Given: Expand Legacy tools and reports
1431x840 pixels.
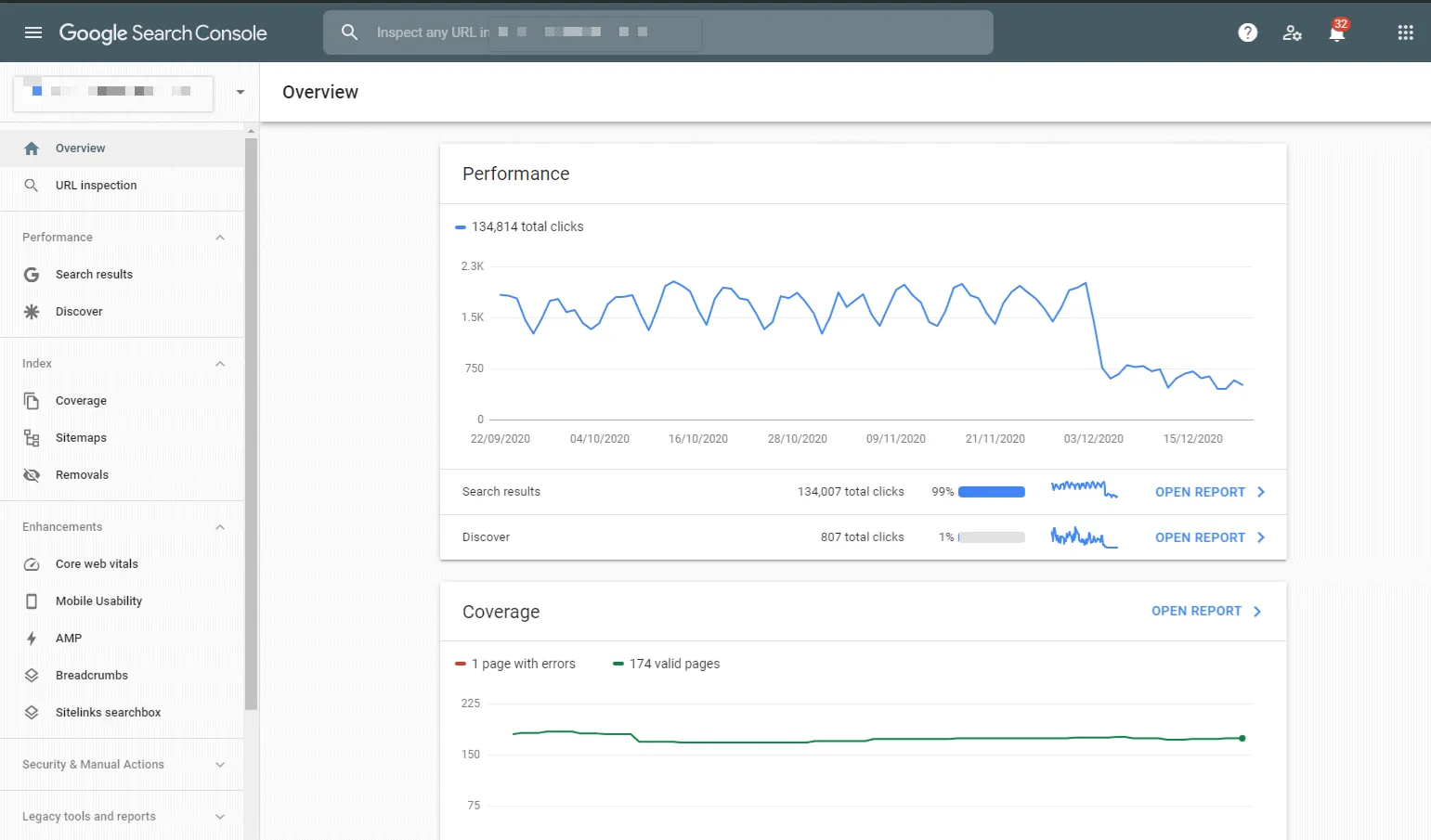Looking at the screenshot, I should pos(220,816).
